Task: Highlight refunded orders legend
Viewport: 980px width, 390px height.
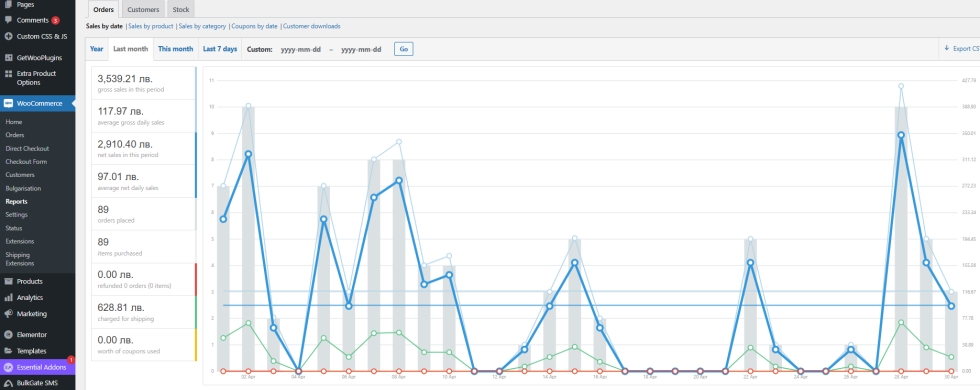Action: pos(144,279)
